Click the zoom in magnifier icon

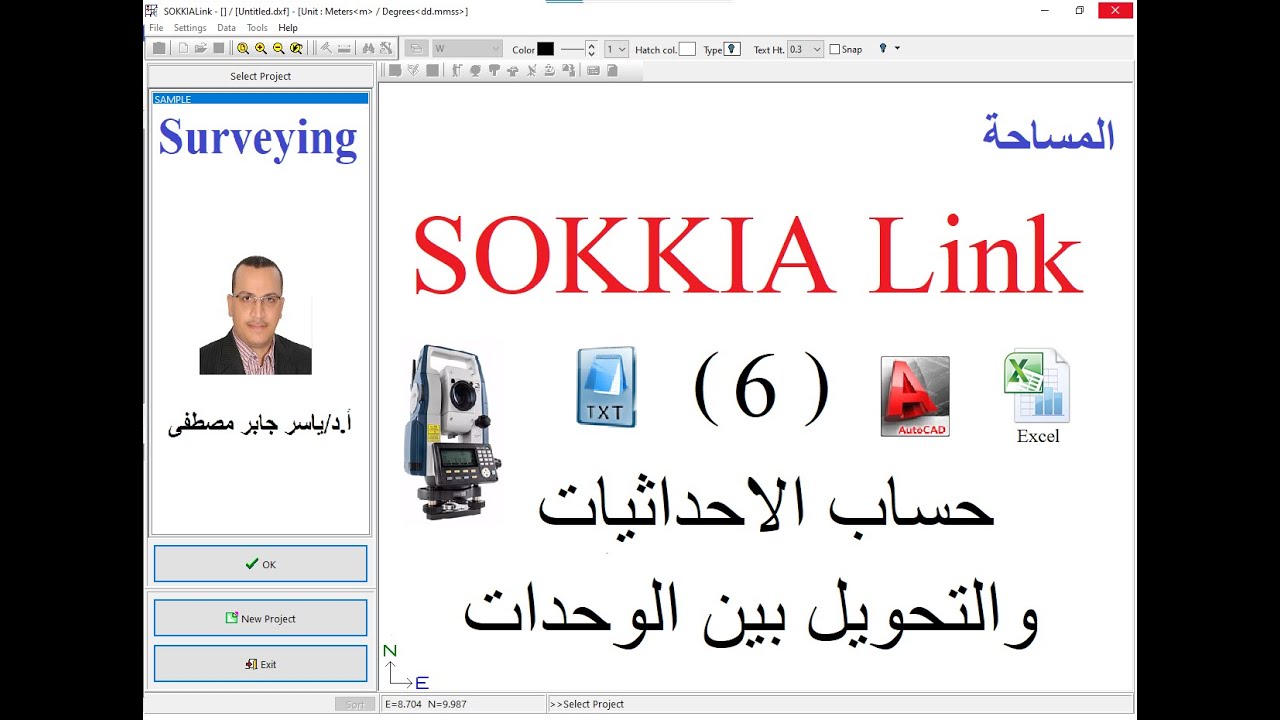tap(261, 48)
